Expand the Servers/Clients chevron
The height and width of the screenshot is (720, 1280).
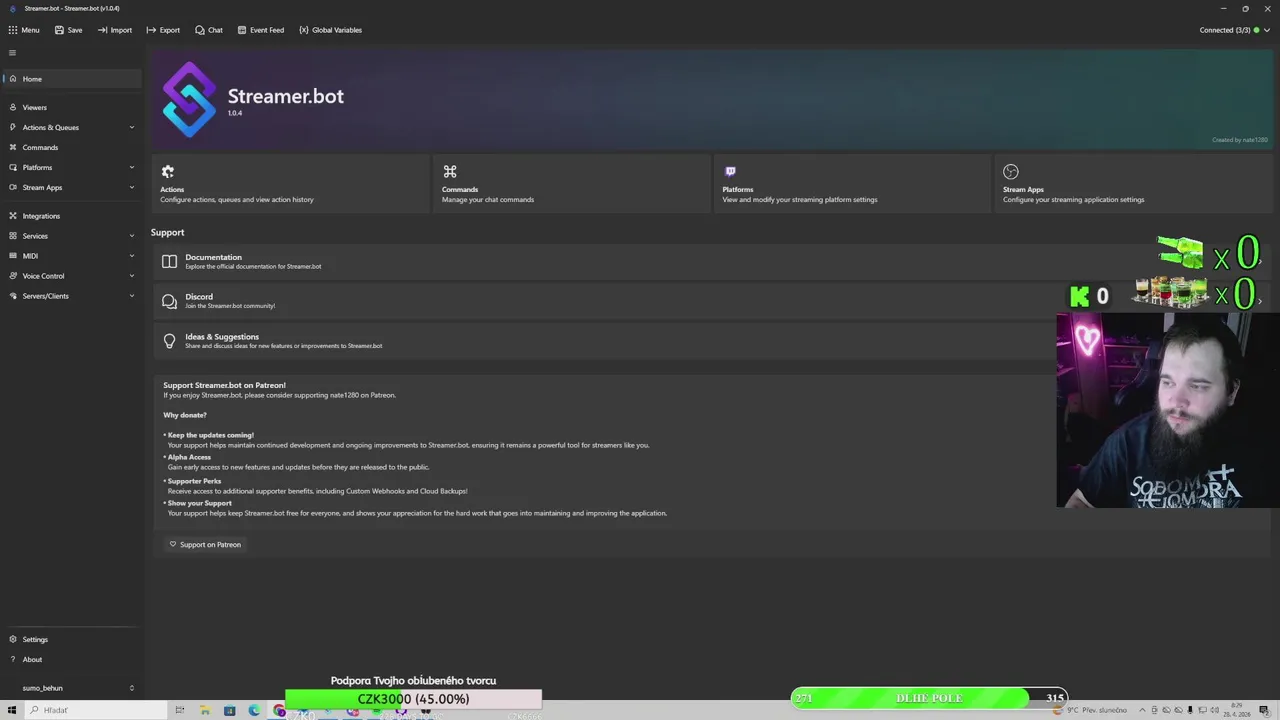[131, 296]
